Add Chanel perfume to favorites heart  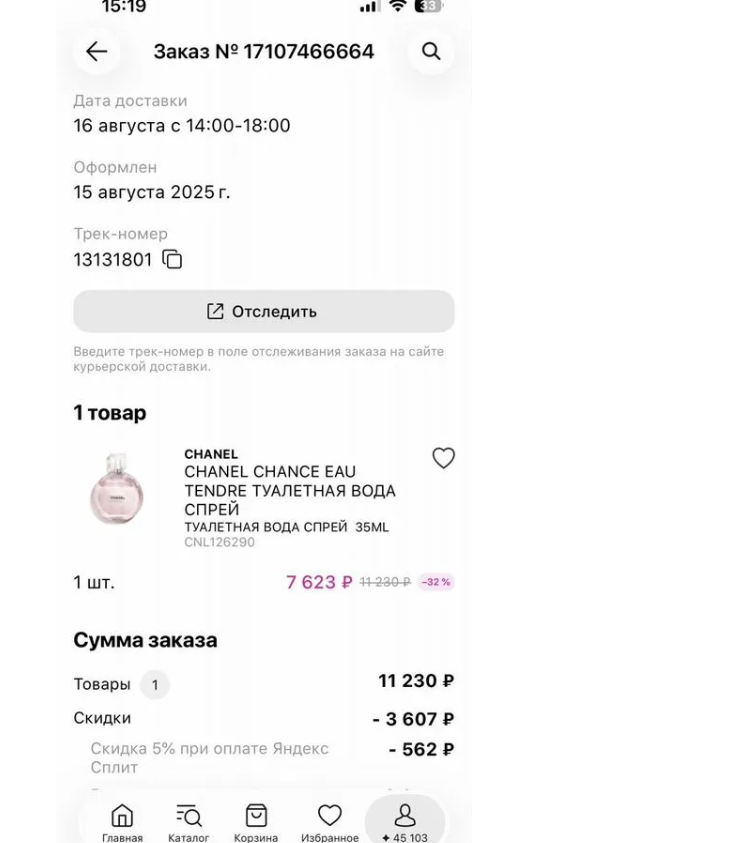[443, 458]
